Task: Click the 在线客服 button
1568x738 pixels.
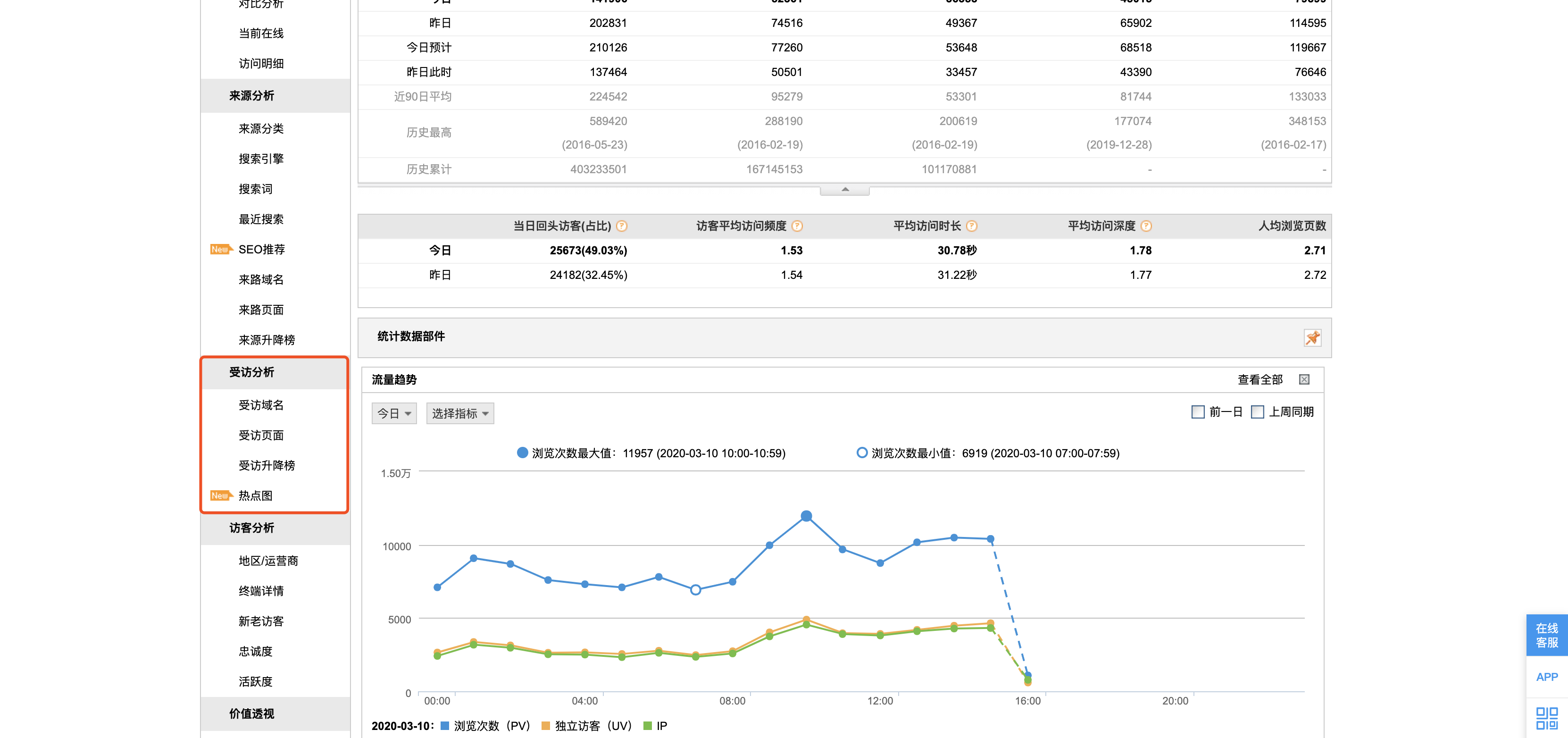Action: coord(1546,635)
